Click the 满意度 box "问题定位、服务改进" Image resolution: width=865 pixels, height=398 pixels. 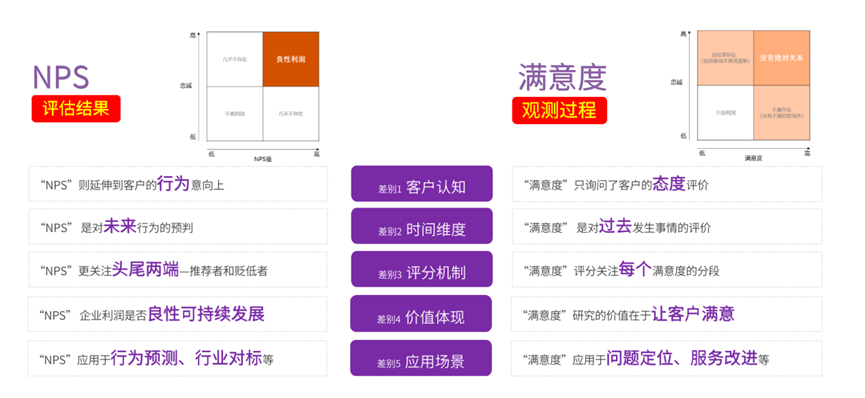click(666, 358)
